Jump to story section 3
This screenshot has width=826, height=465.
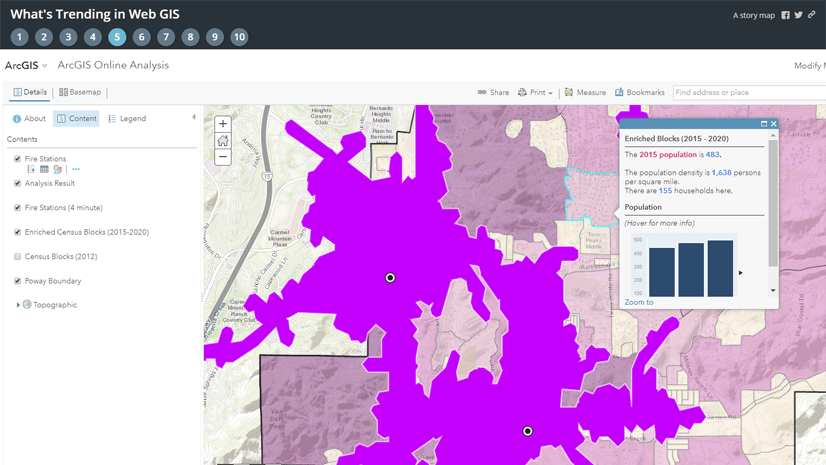[x=68, y=37]
